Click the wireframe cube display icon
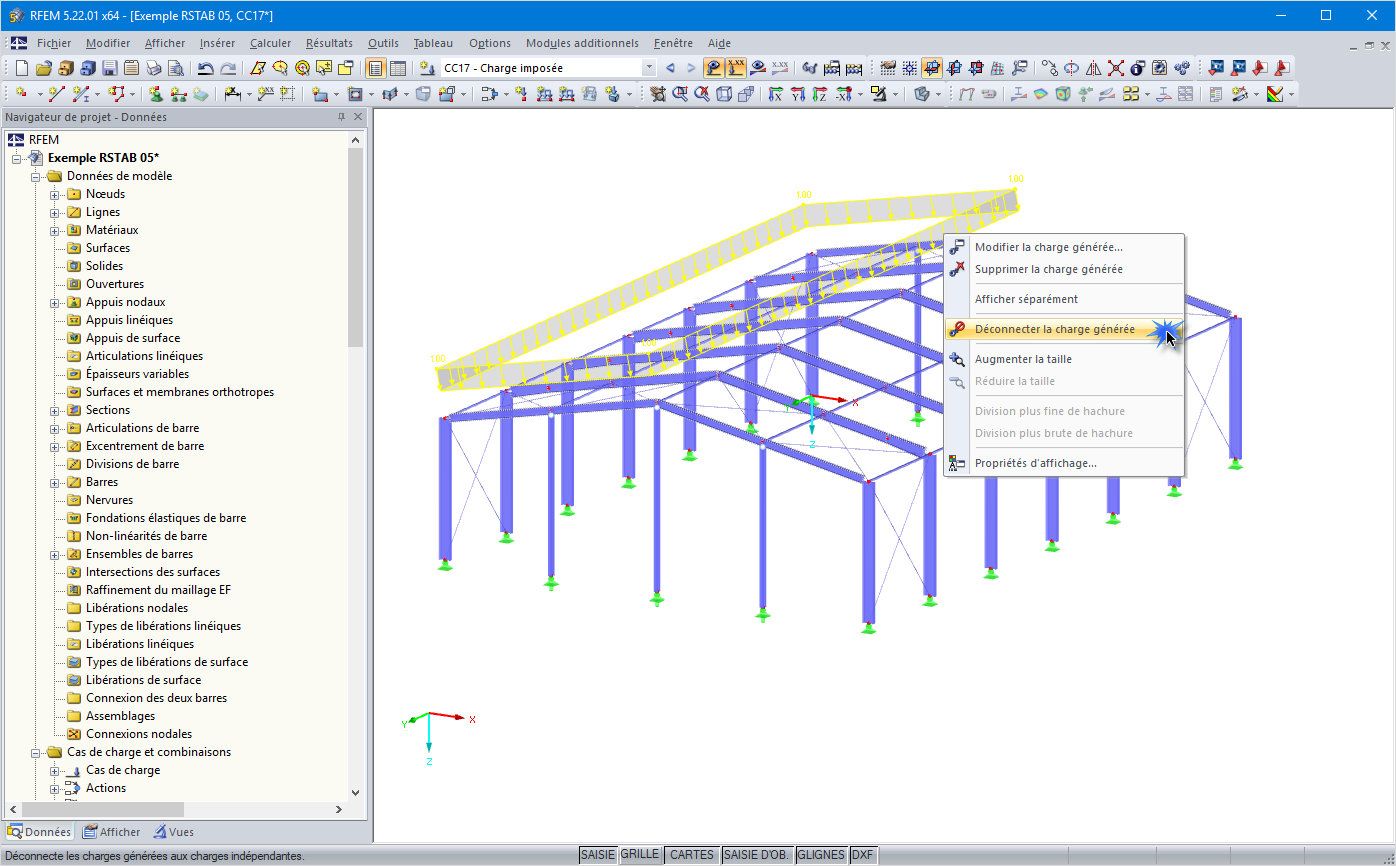Viewport: 1396px width, 866px height. point(724,94)
